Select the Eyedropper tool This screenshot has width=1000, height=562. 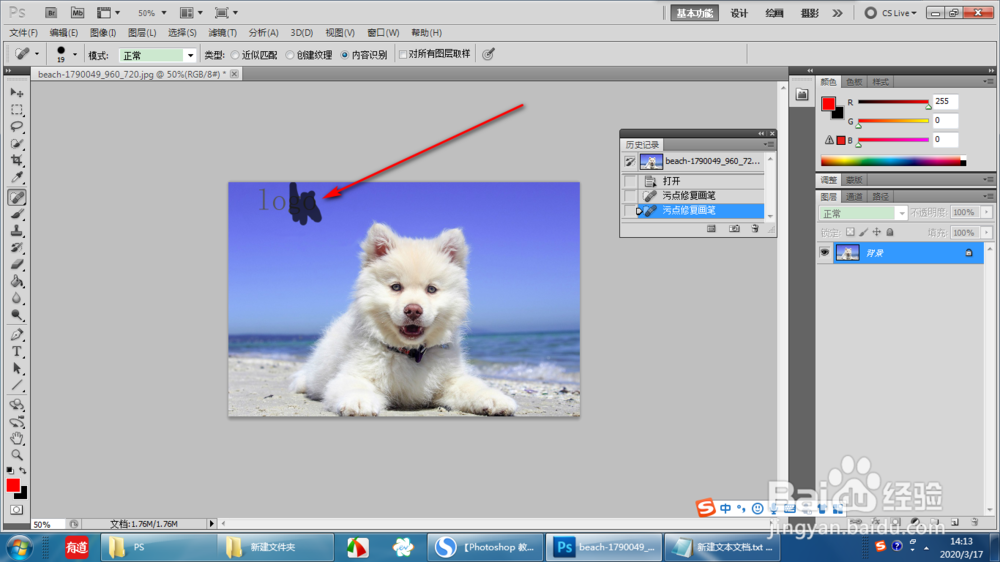(x=17, y=177)
